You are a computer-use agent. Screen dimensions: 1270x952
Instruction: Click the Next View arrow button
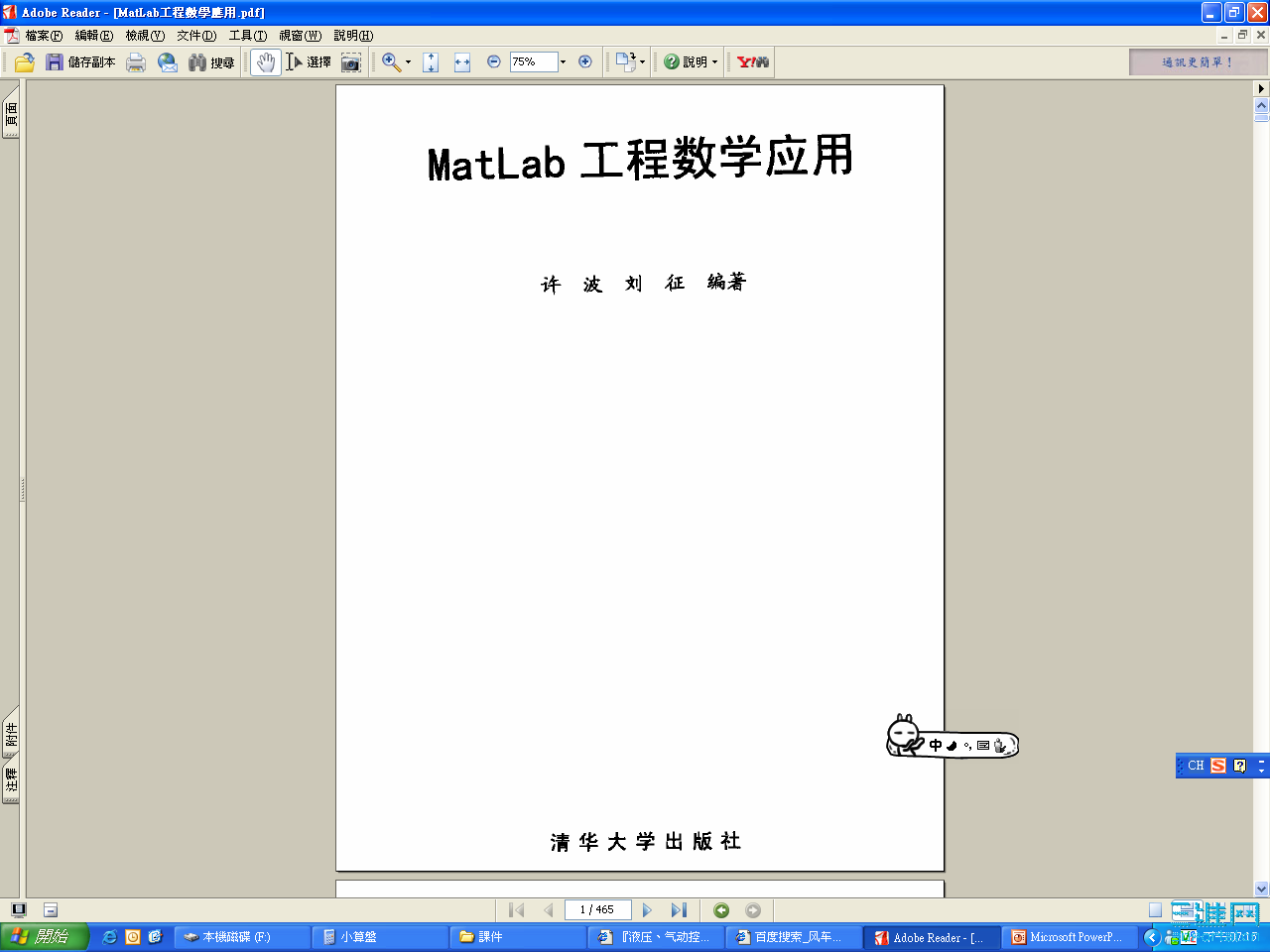pyautogui.click(x=753, y=910)
